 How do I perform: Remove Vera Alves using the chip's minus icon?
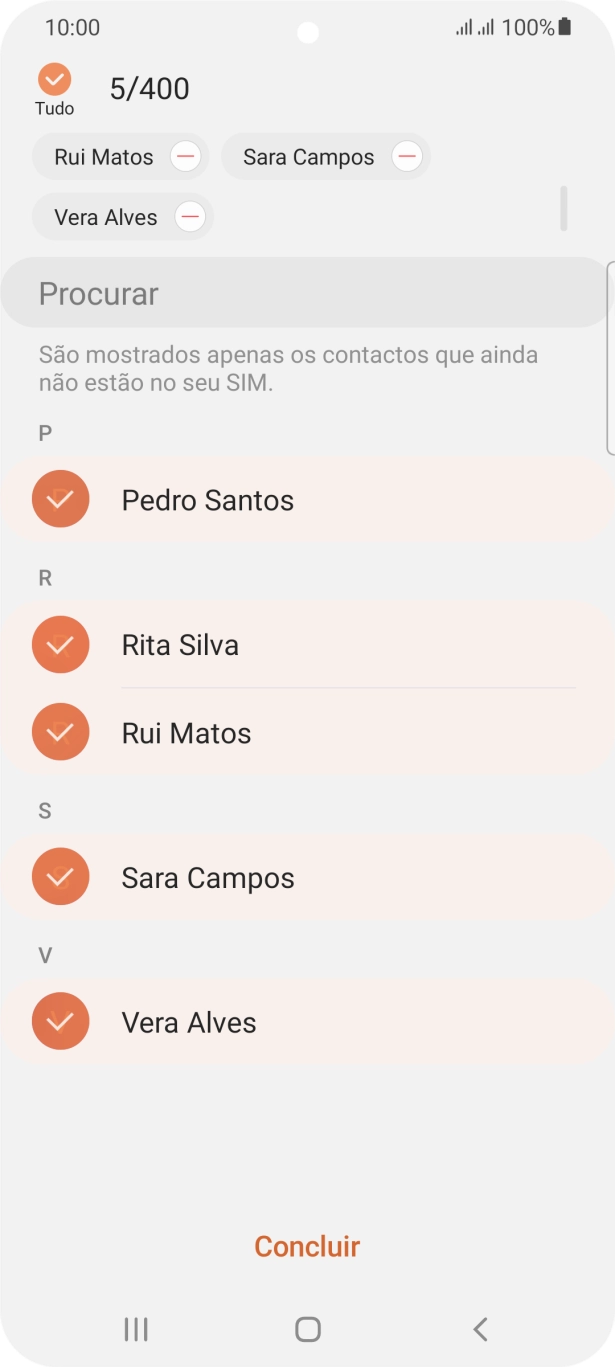tap(189, 217)
